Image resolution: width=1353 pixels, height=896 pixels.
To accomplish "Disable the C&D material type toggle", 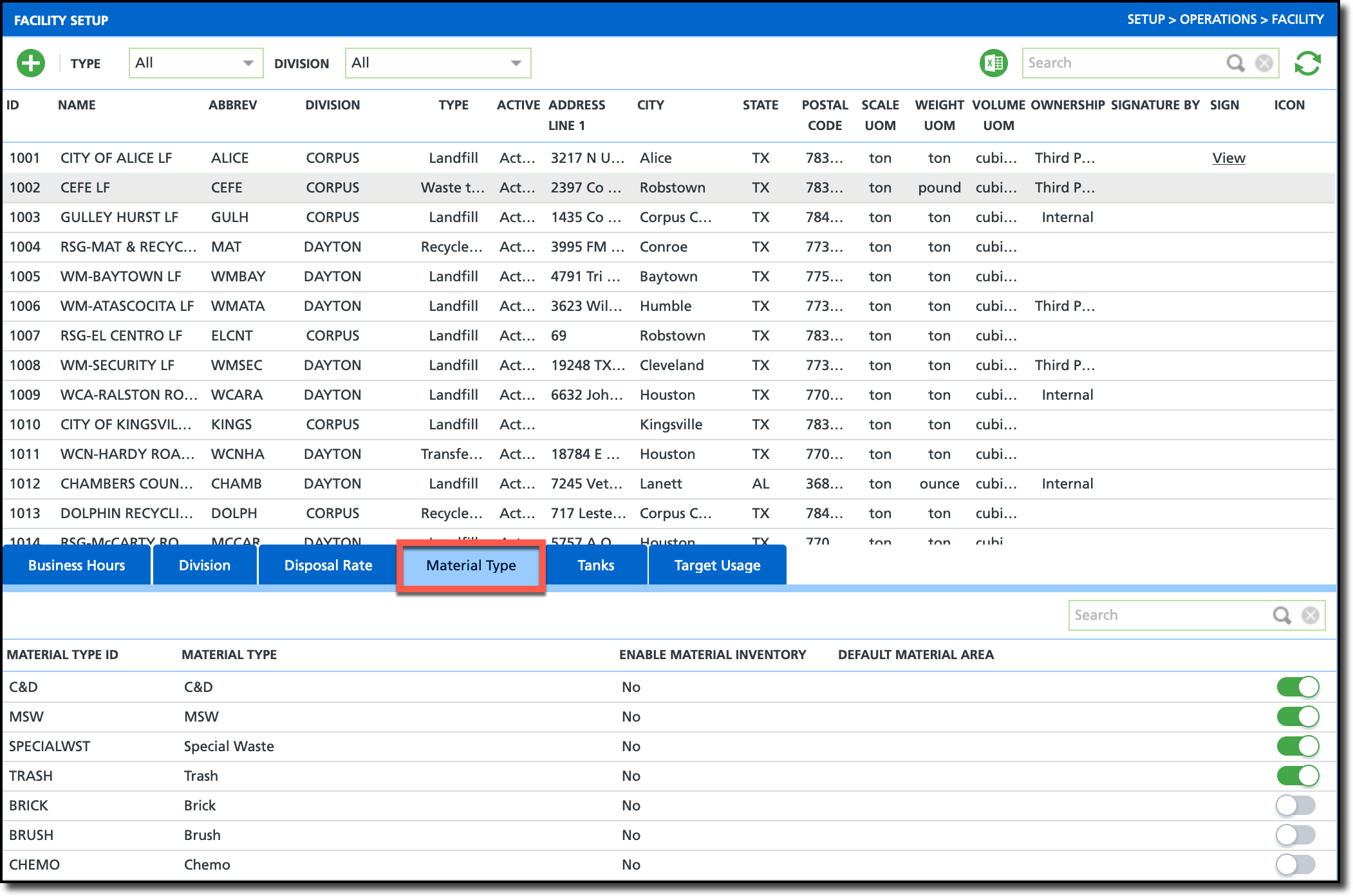I will [1297, 687].
